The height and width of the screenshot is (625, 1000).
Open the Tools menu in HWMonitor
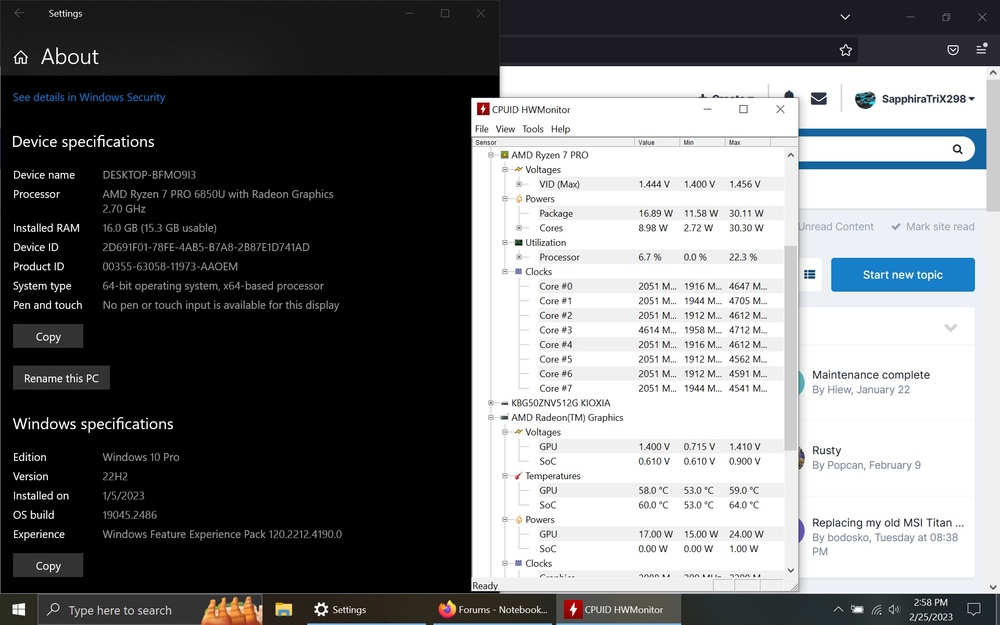(533, 129)
